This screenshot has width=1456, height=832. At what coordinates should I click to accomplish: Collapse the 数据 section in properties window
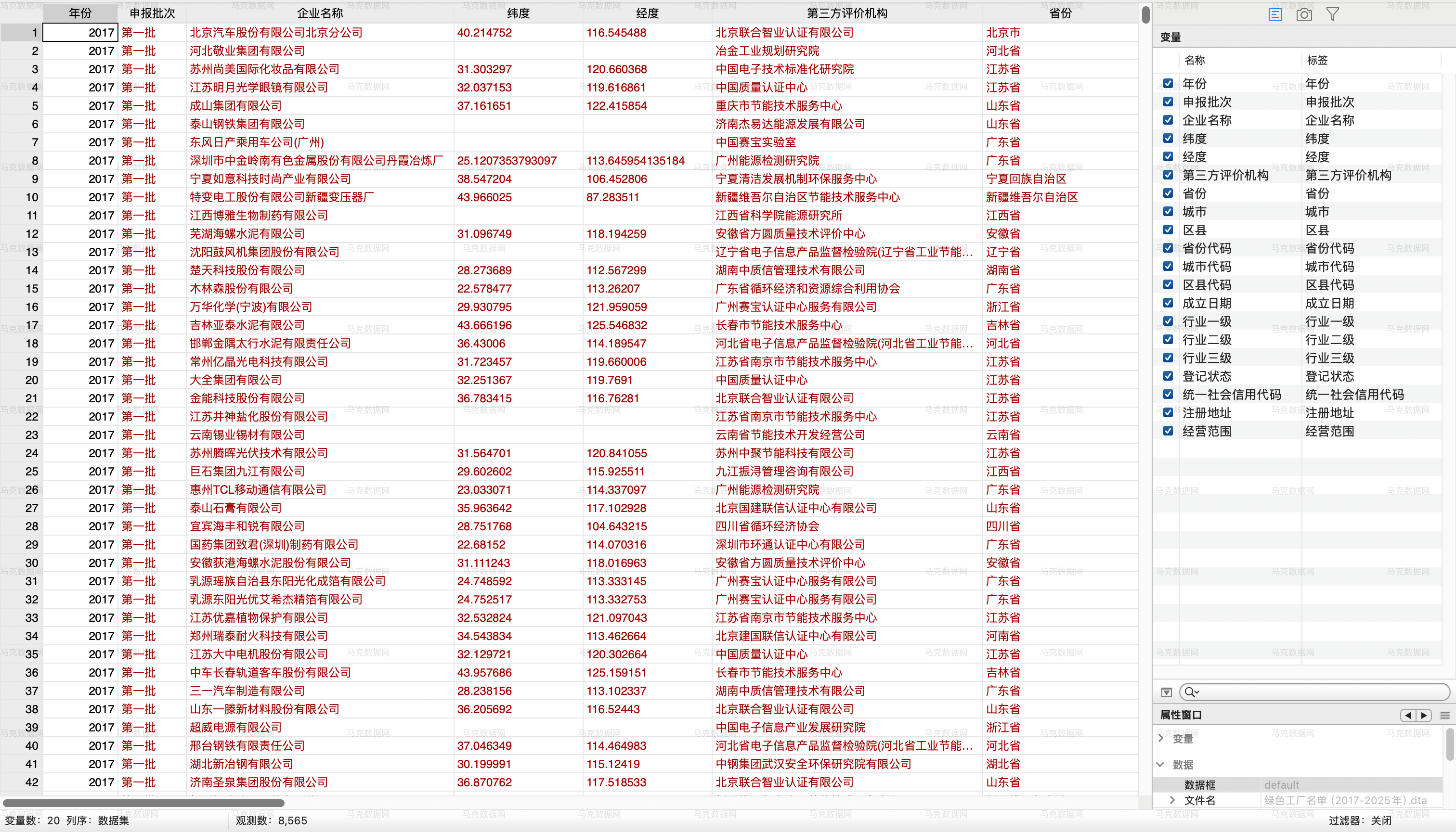coord(1160,765)
